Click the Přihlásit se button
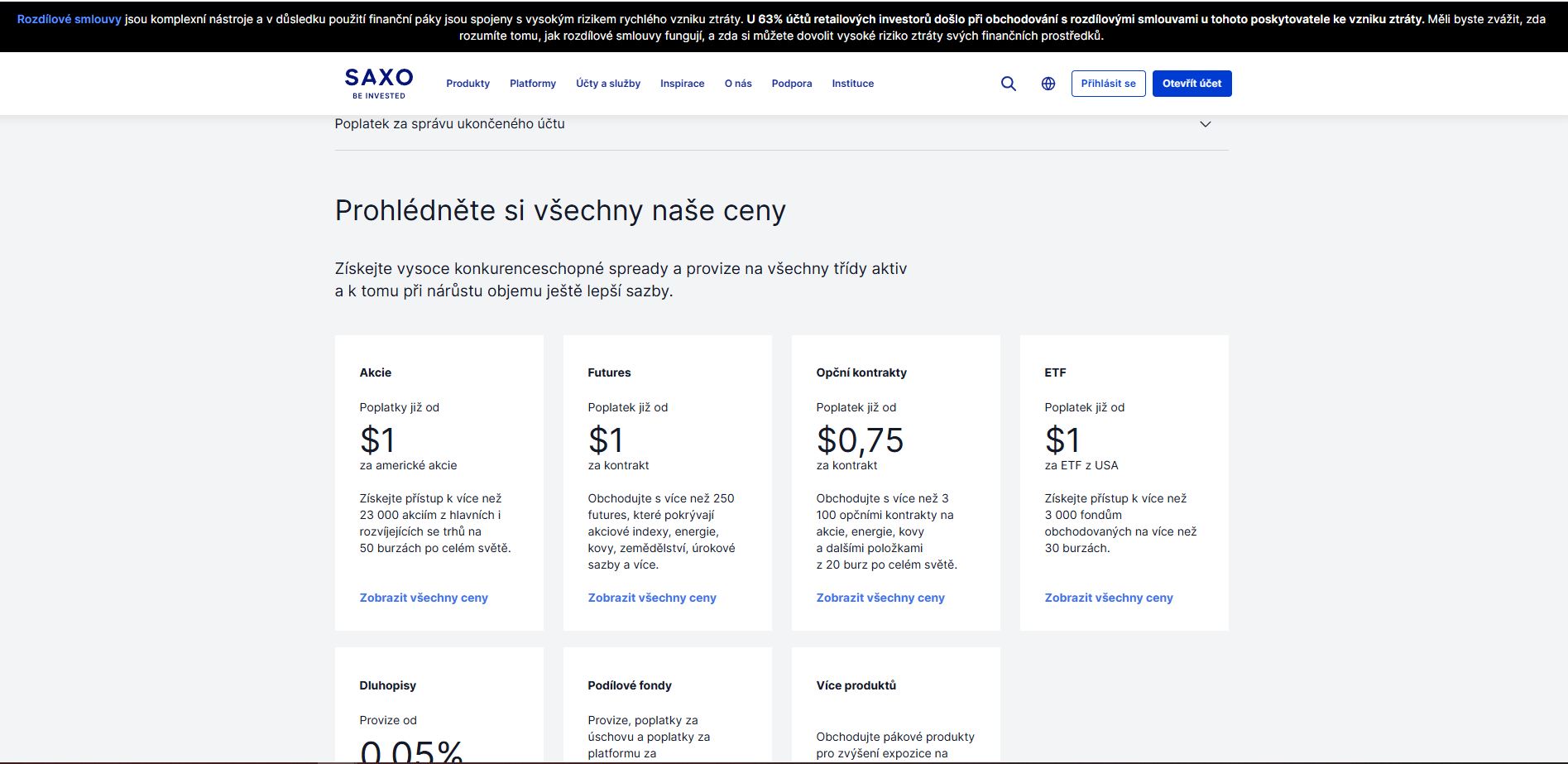 1108,84
